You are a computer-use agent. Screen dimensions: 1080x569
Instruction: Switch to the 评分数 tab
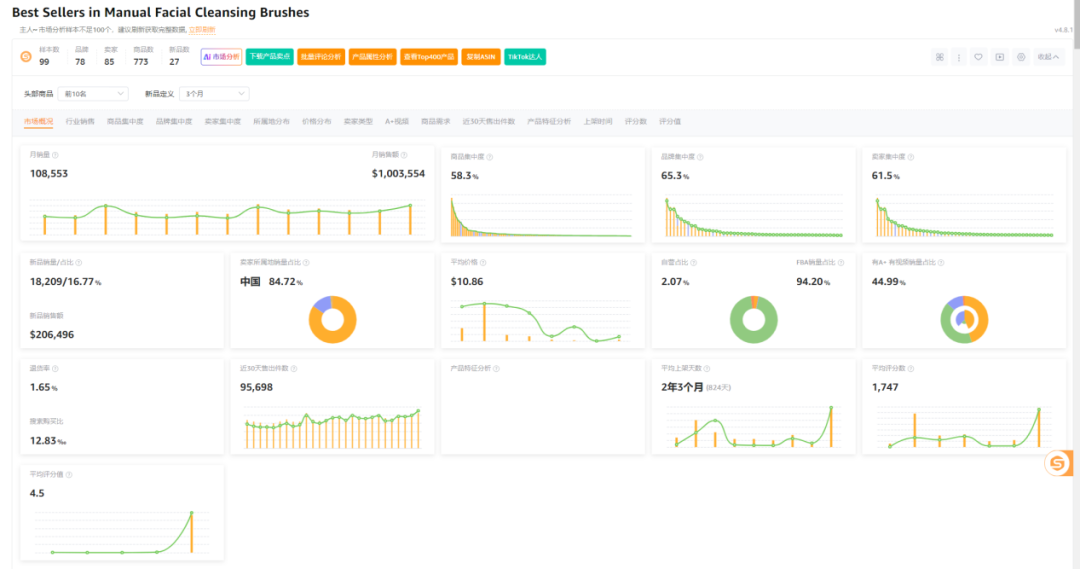pos(636,121)
